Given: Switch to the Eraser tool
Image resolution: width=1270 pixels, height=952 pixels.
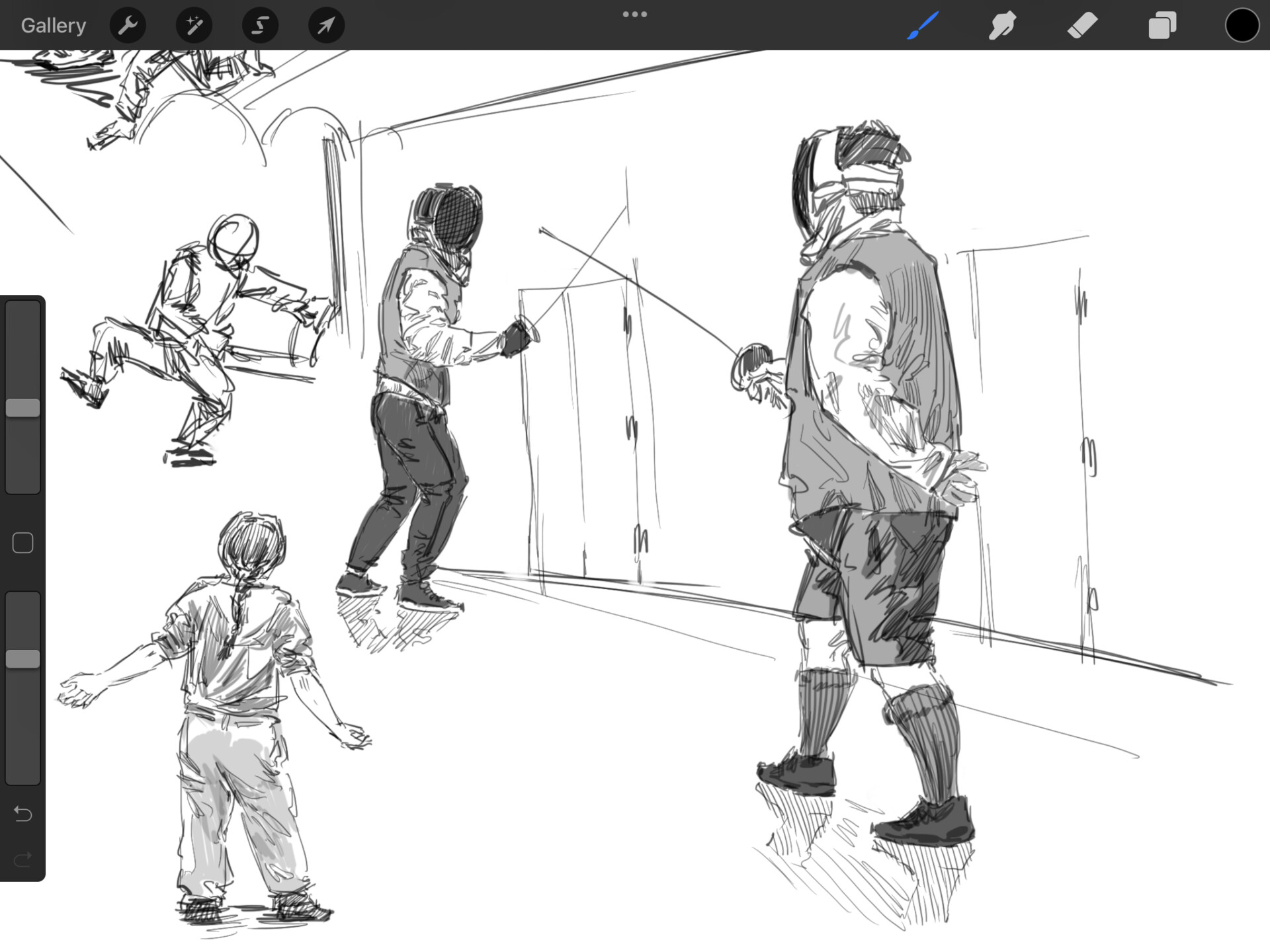Looking at the screenshot, I should pyautogui.click(x=1082, y=25).
